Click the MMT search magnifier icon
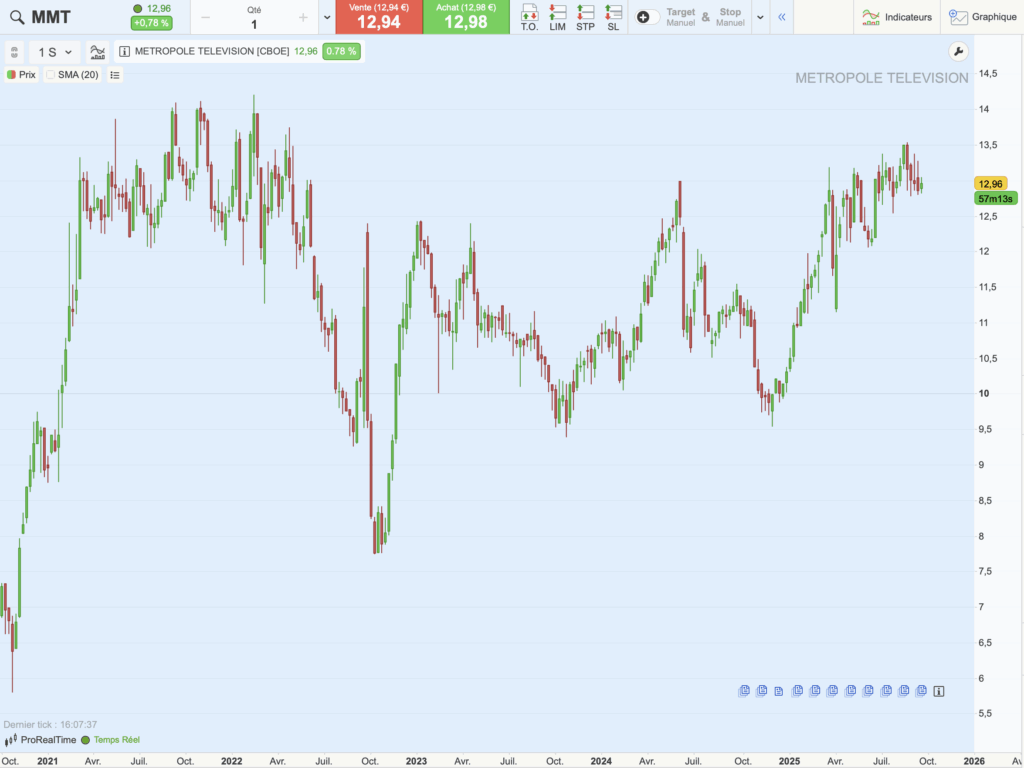1024x768 pixels. pos(14,17)
